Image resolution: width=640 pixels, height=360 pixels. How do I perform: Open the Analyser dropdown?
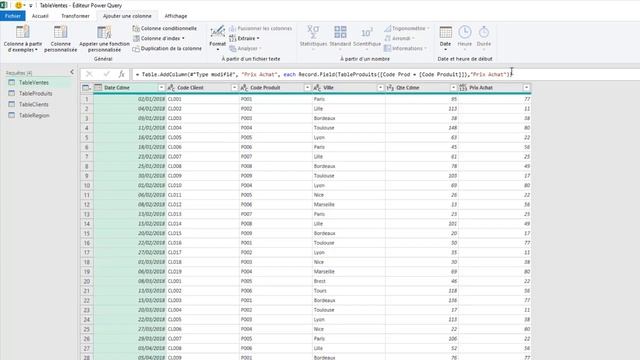click(245, 48)
